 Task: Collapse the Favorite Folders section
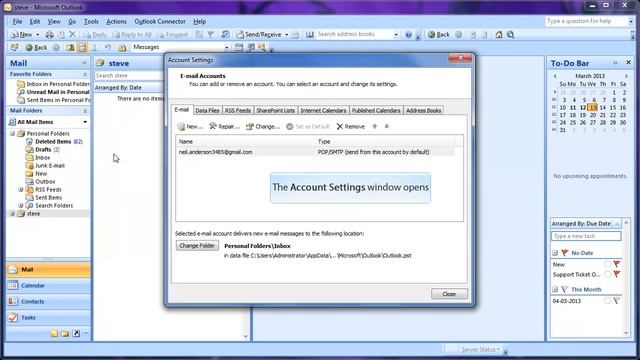click(85, 74)
